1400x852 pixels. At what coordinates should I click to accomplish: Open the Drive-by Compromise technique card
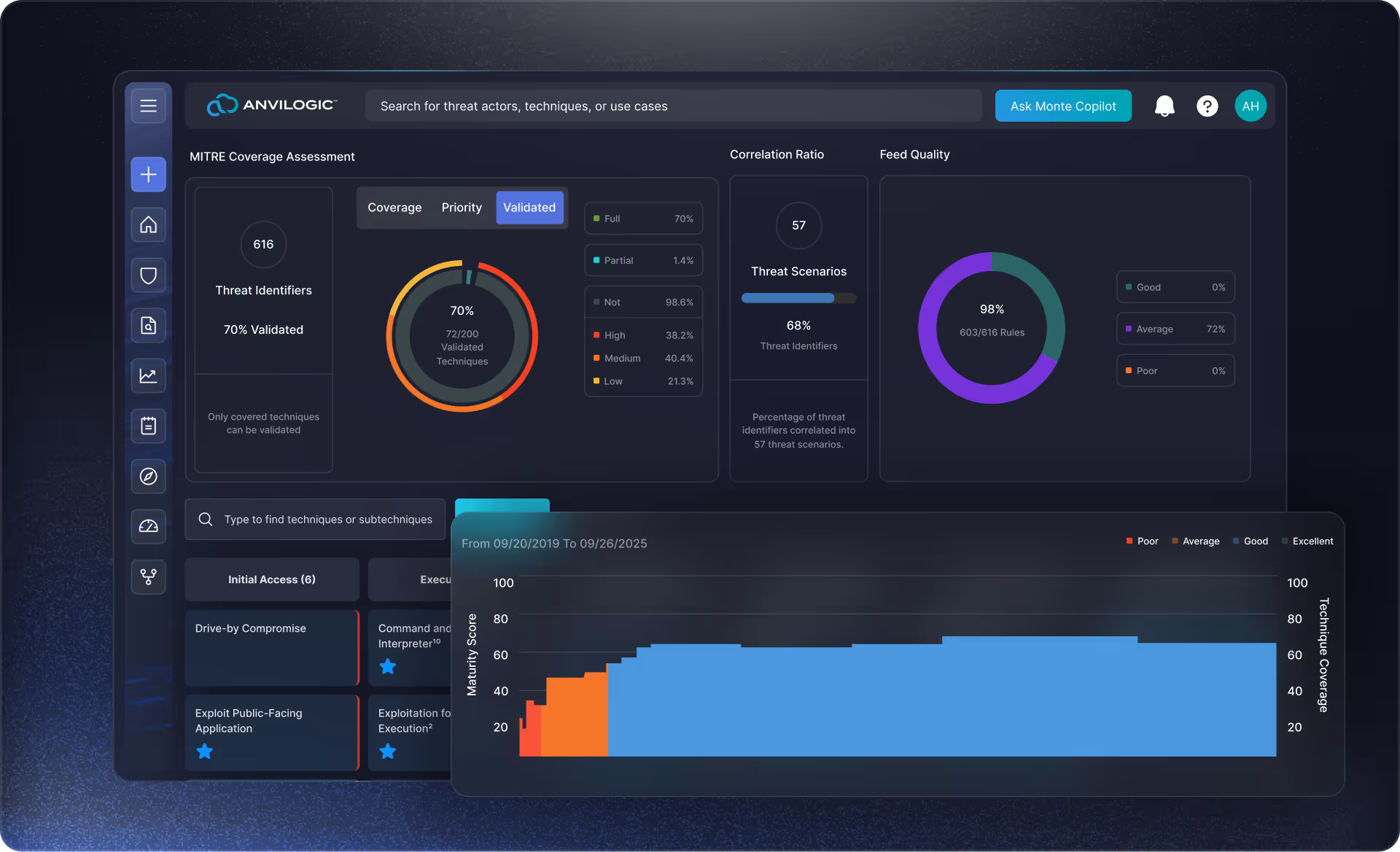coord(271,647)
